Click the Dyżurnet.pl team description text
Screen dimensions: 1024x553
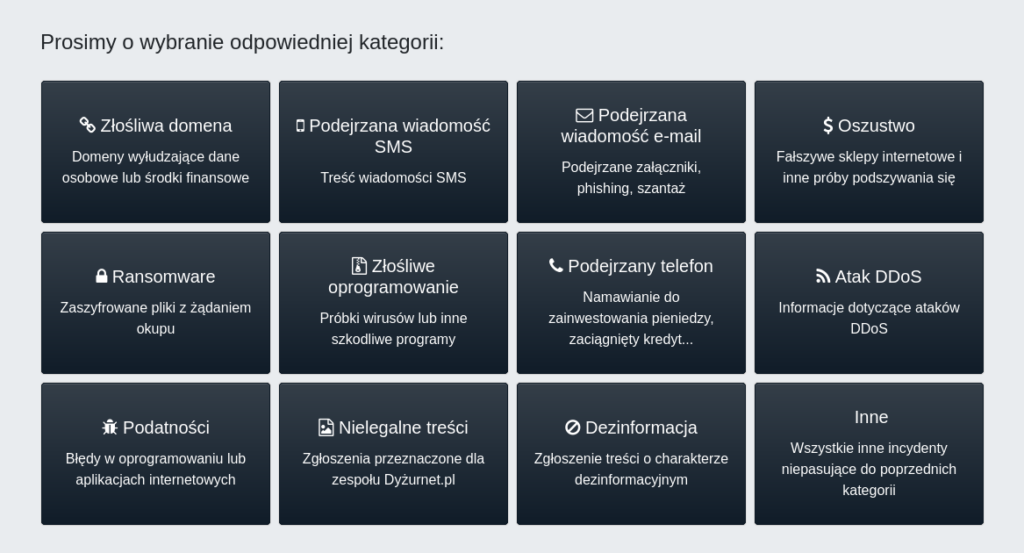coord(393,469)
